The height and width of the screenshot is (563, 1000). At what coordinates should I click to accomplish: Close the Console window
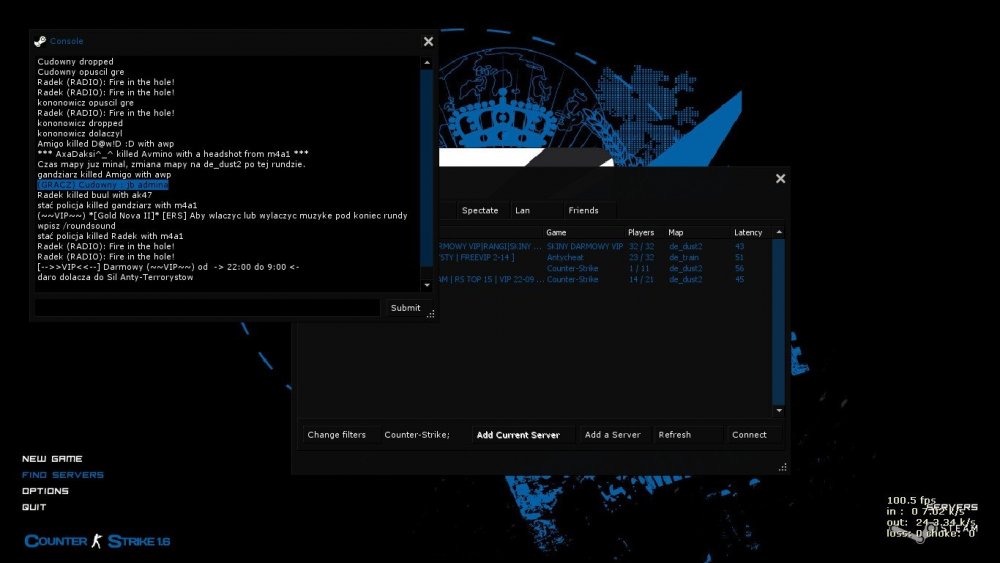429,41
